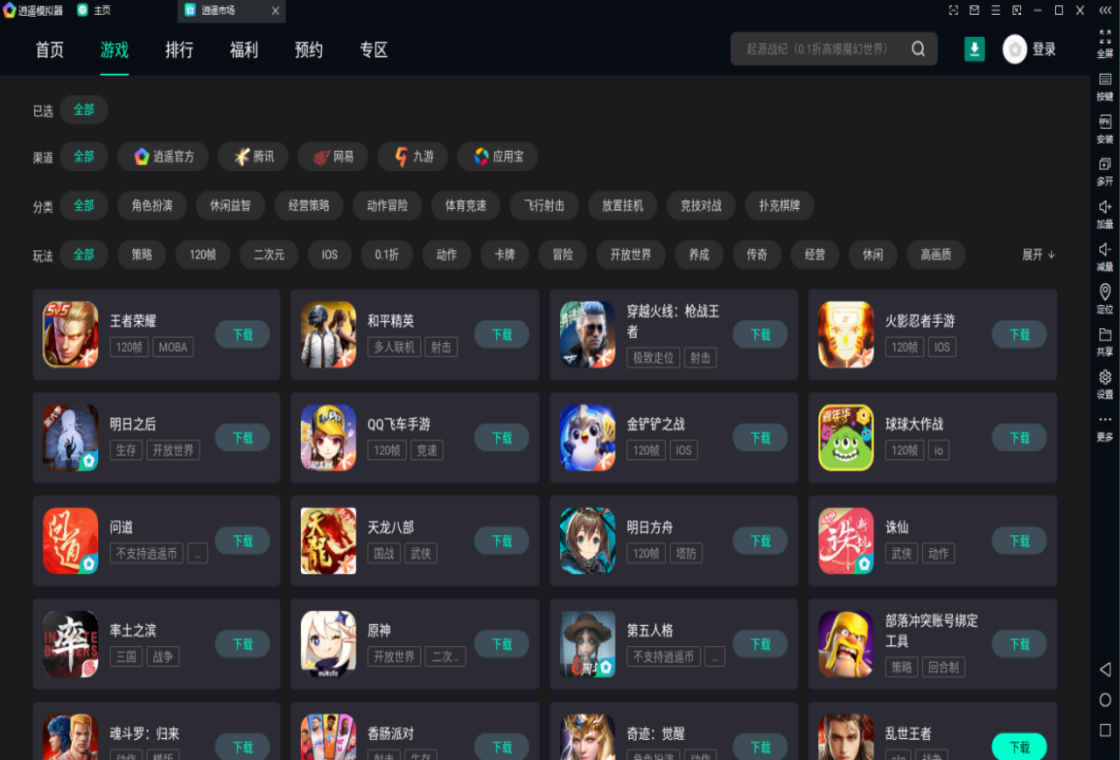This screenshot has width=1120, height=760.
Task: Click 登录 to log in
Action: pyautogui.click(x=1044, y=49)
